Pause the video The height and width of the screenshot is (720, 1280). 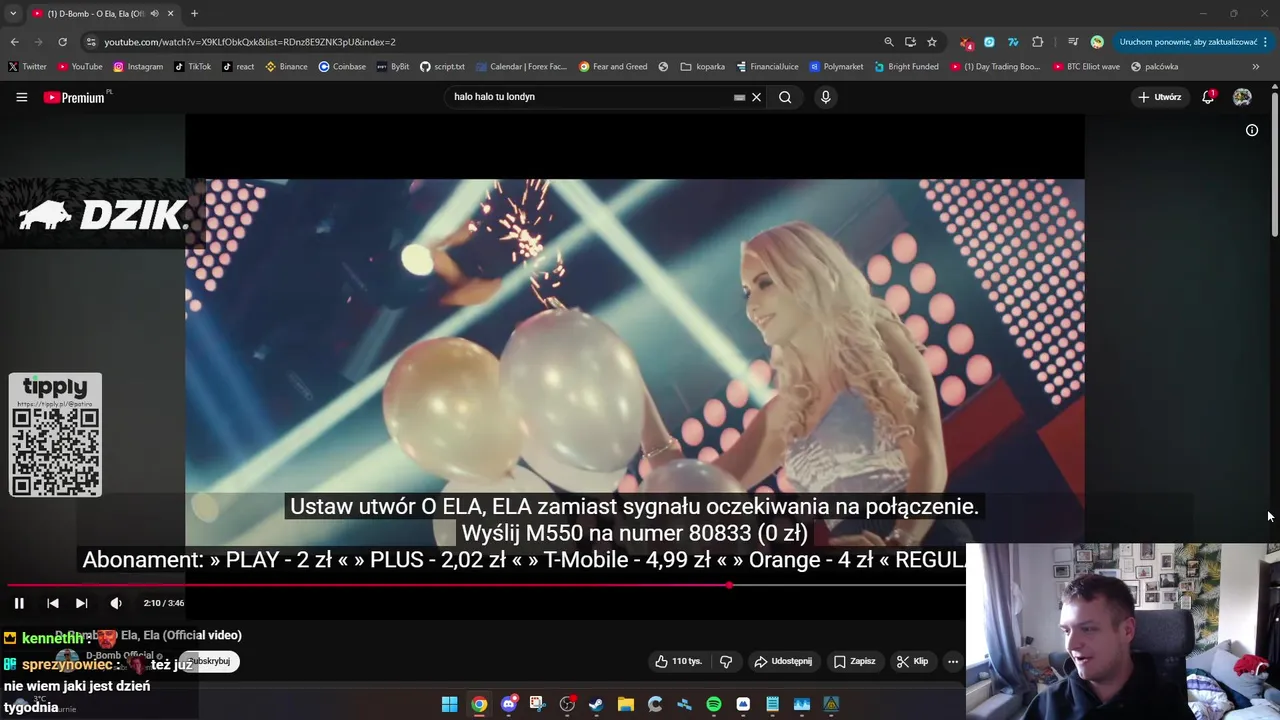coord(19,603)
